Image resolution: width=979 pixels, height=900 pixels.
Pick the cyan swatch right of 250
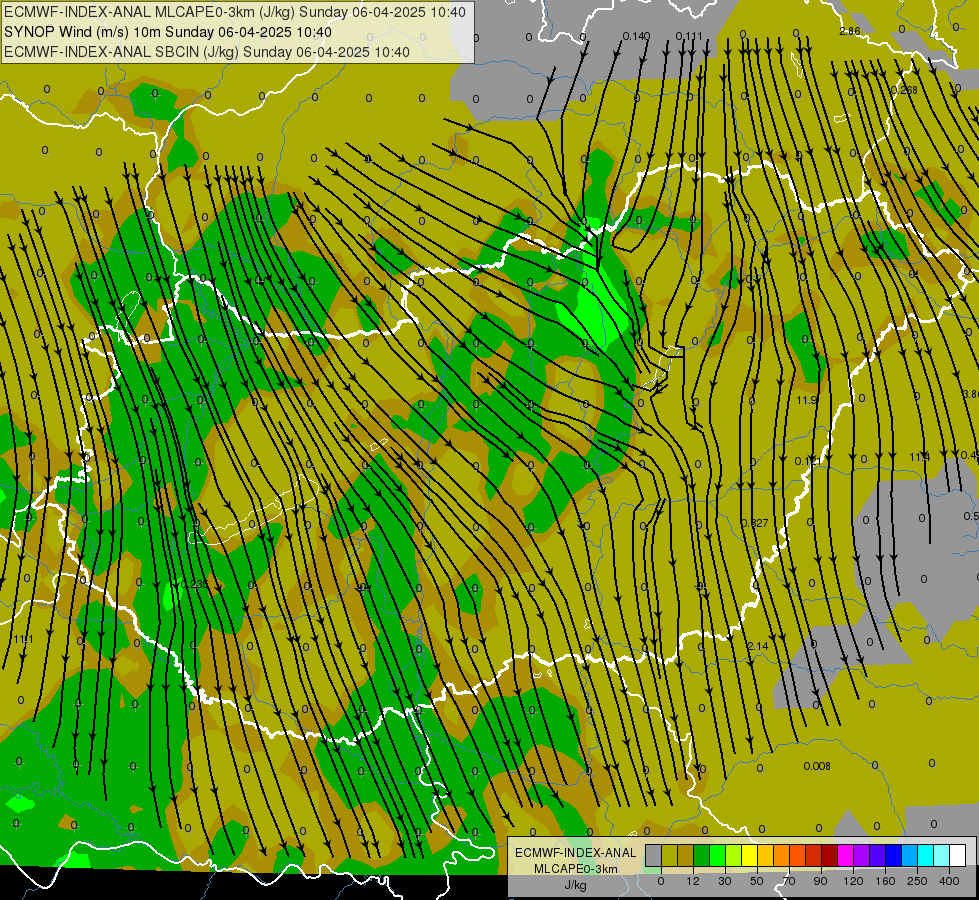point(926,855)
